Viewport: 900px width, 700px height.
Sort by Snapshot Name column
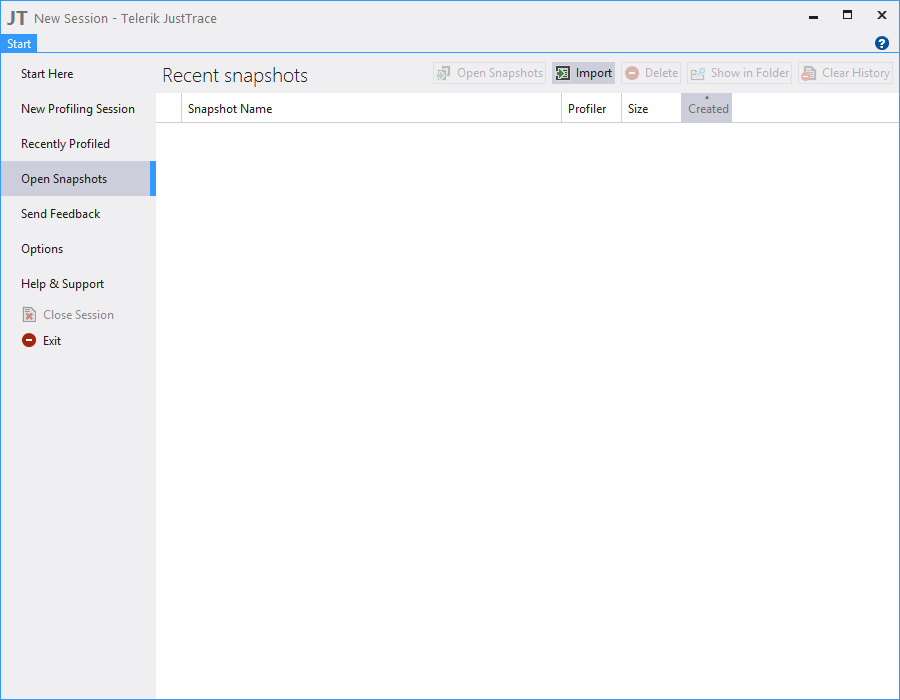click(371, 108)
